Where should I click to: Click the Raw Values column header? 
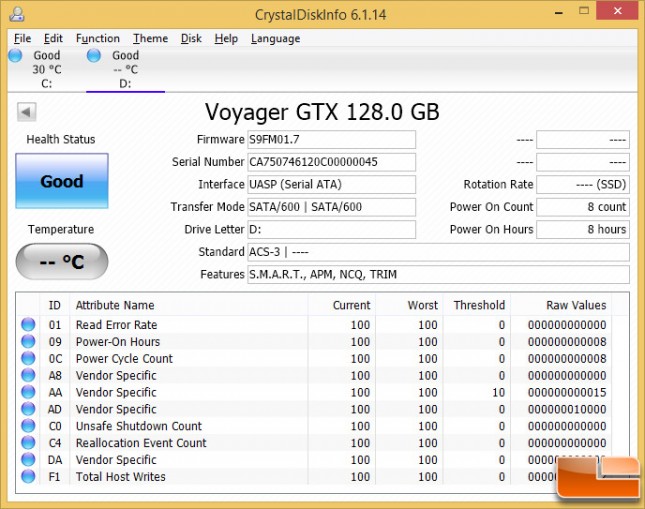point(561,305)
